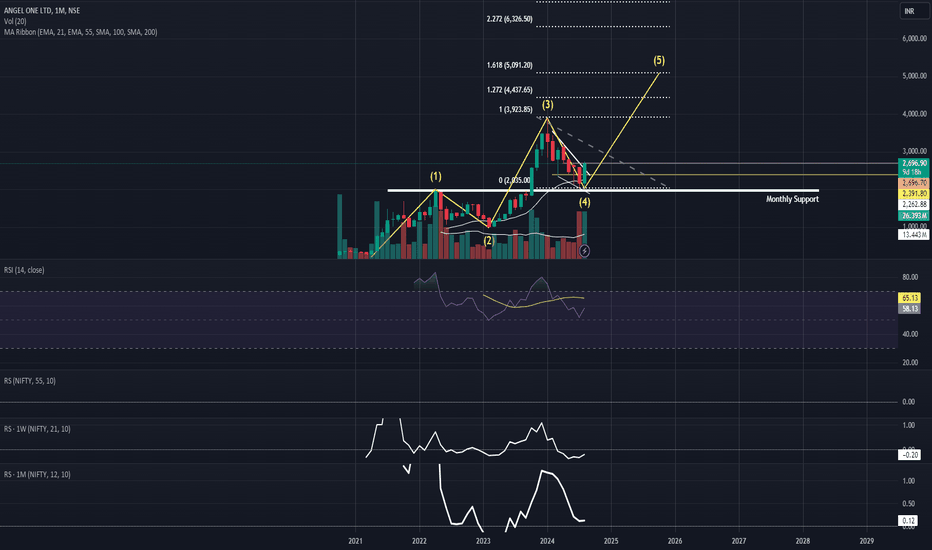Select the Monthly Support text label
The width and height of the screenshot is (932, 550).
pyautogui.click(x=792, y=199)
